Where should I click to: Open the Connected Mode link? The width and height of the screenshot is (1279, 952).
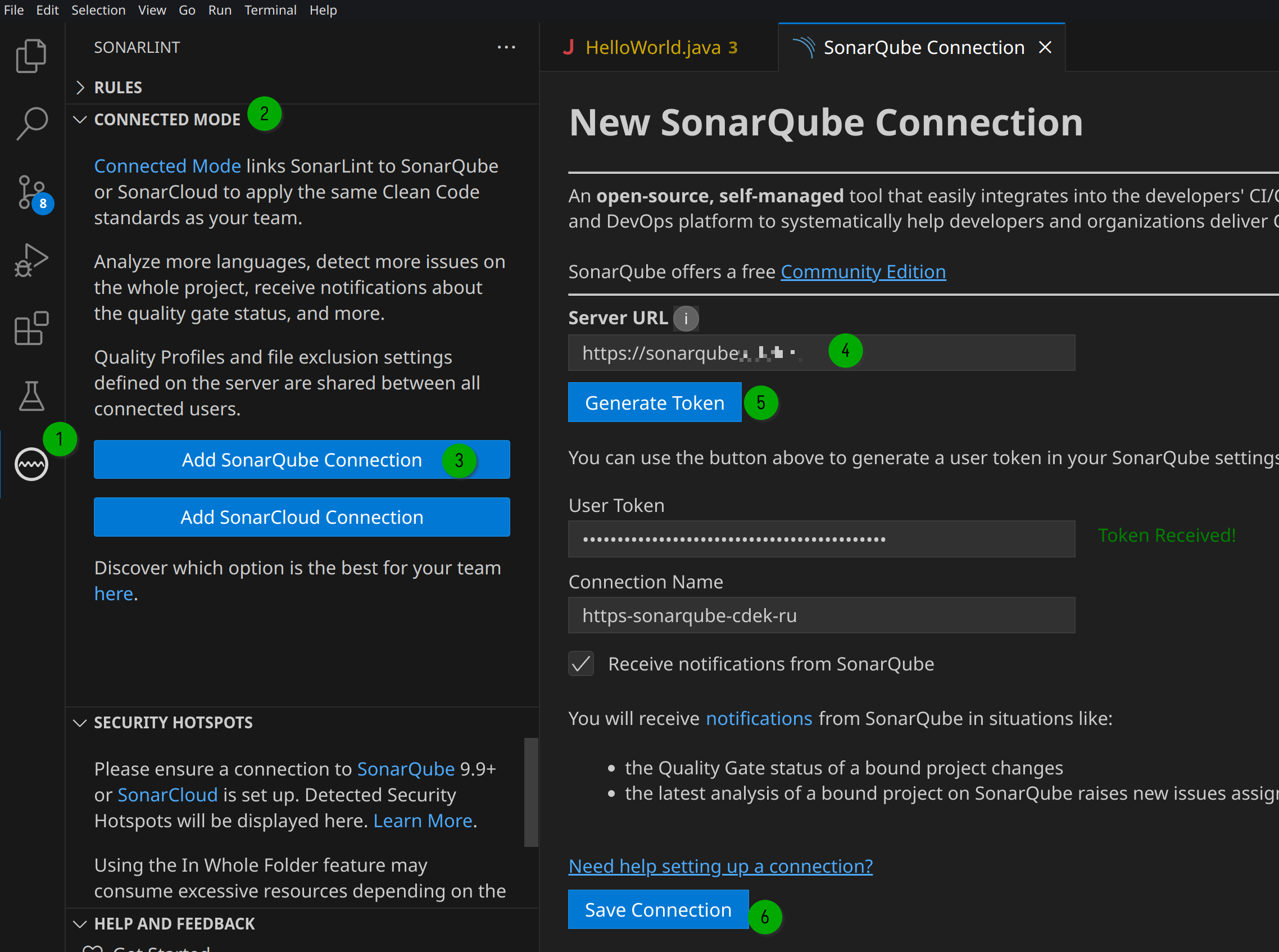click(167, 166)
